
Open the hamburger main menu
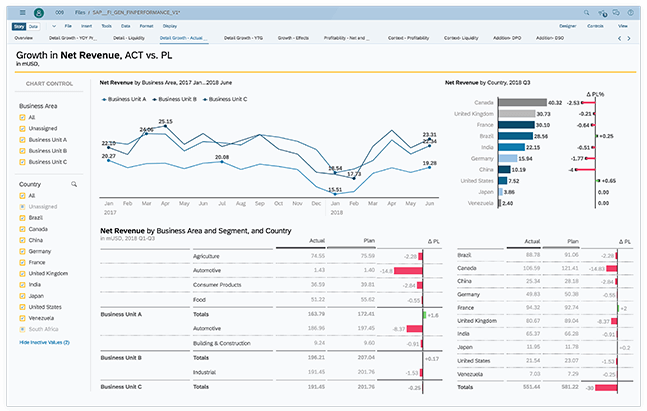point(22,11)
